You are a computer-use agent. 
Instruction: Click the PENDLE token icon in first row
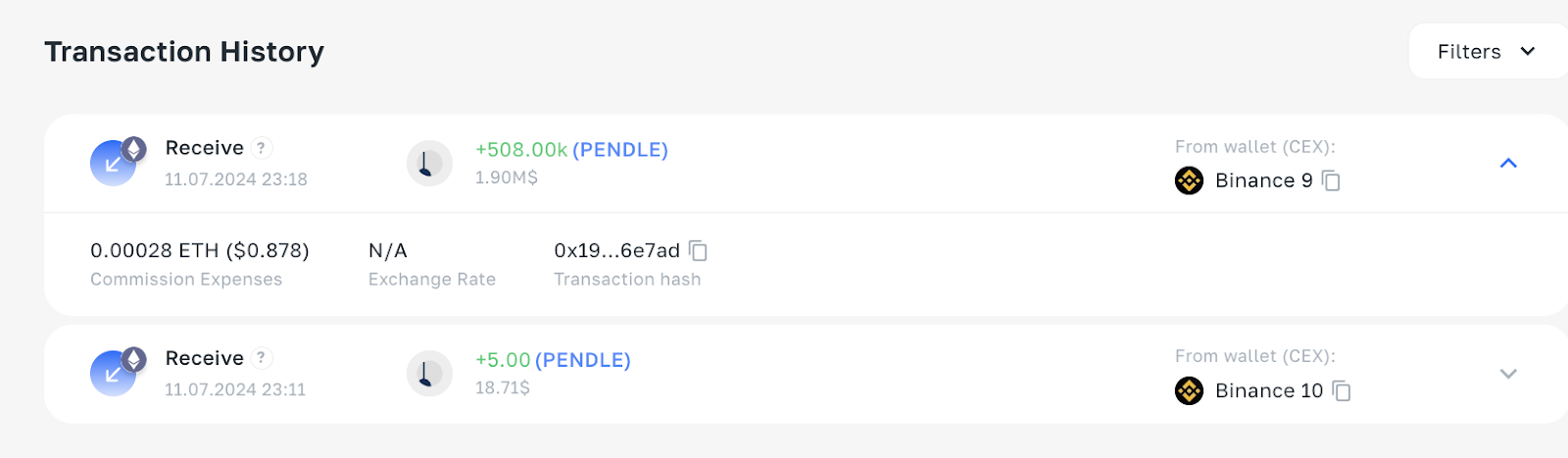pos(429,163)
